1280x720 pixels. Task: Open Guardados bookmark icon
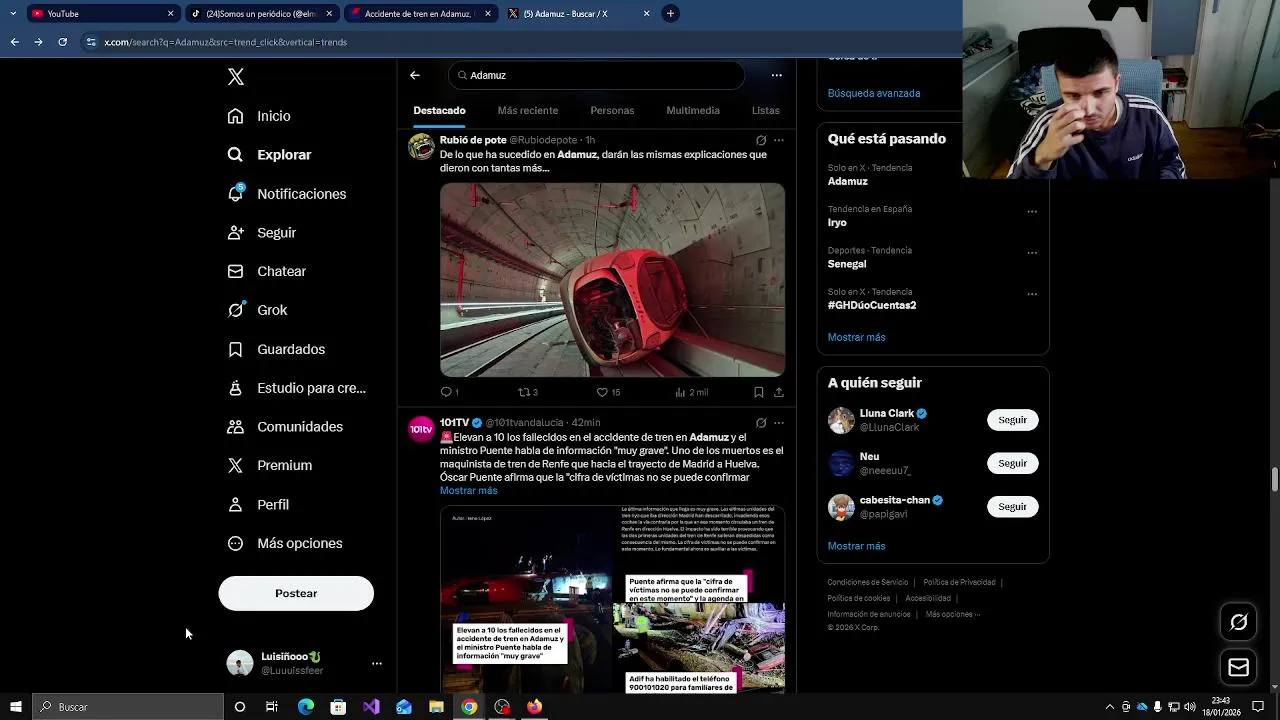click(x=235, y=349)
